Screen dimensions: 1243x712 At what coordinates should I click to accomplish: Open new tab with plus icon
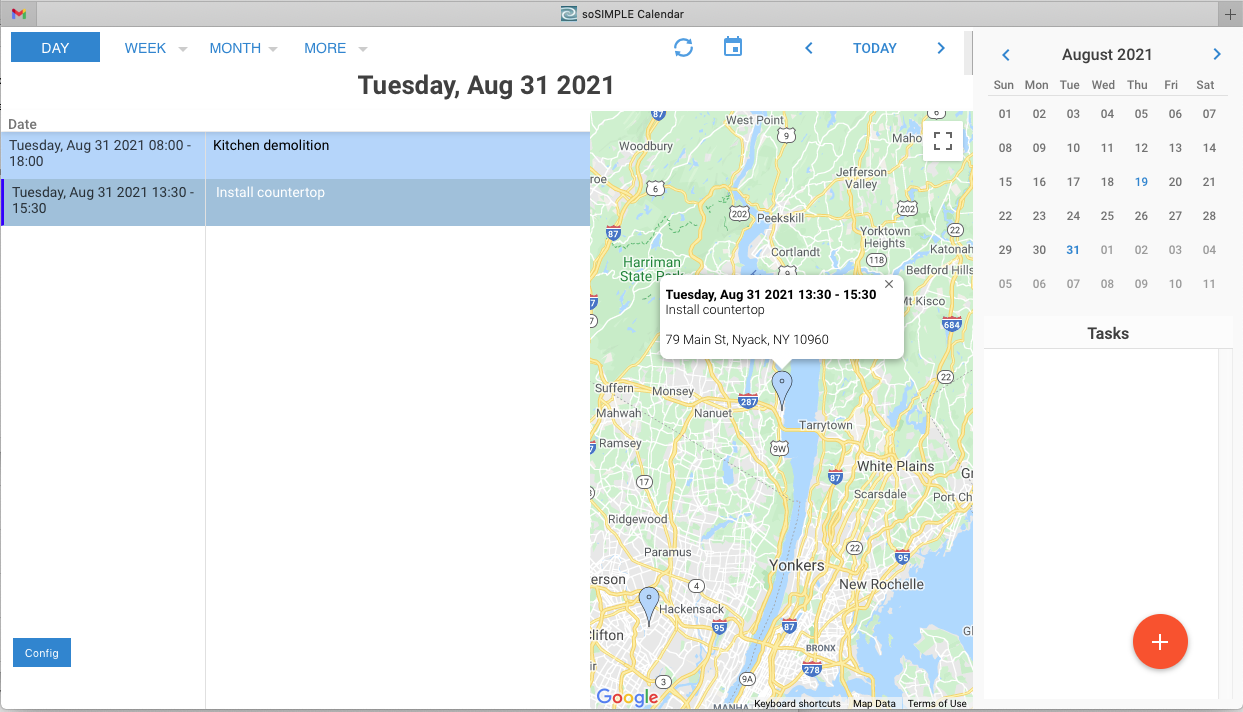coord(1231,14)
